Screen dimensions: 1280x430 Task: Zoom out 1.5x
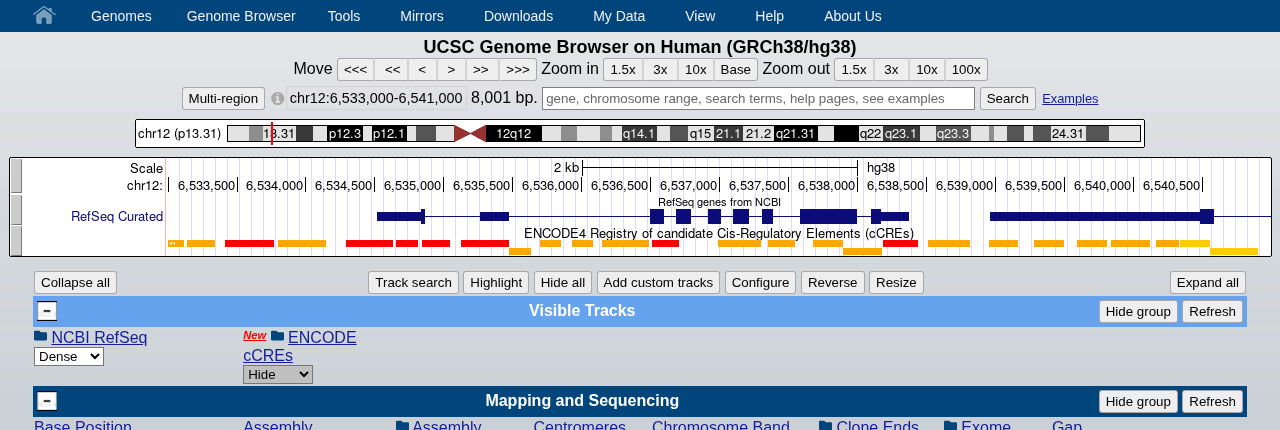(854, 69)
